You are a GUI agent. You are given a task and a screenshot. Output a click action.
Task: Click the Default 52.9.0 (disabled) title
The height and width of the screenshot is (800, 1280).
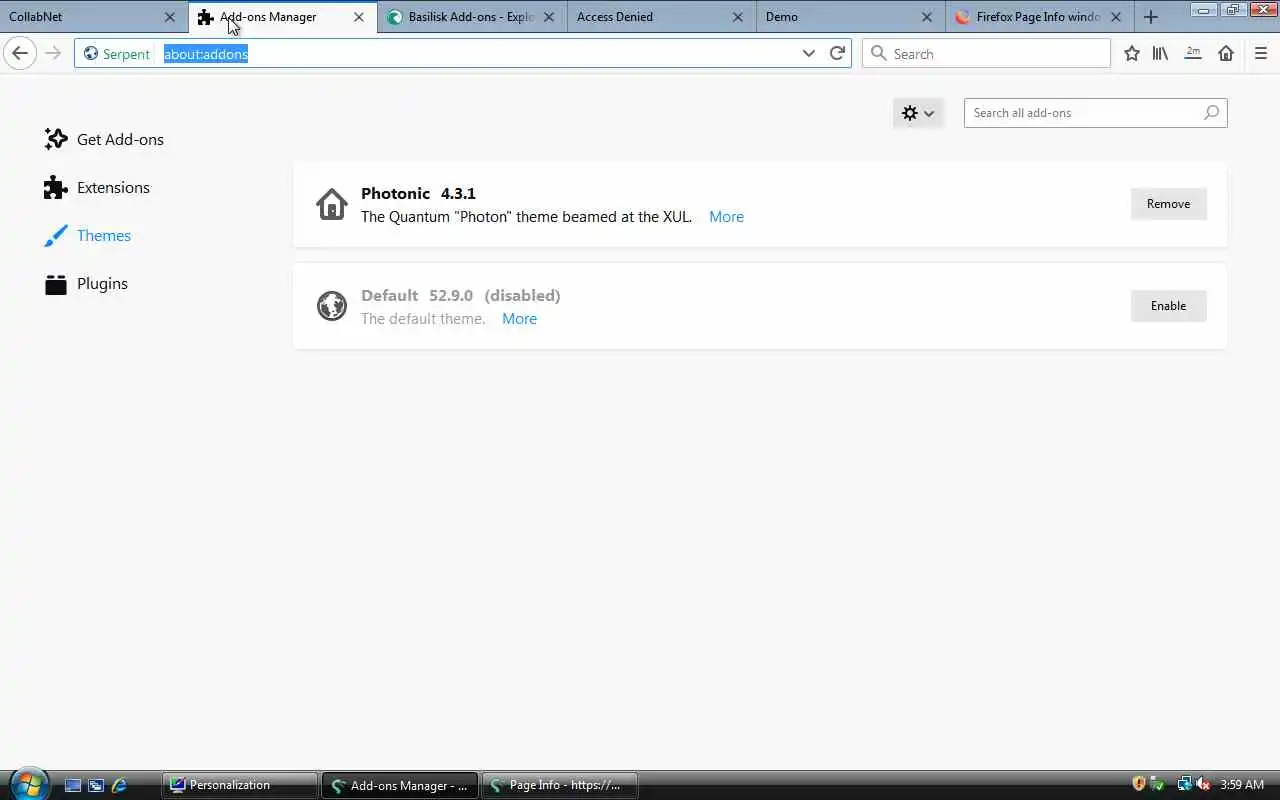[x=461, y=295]
